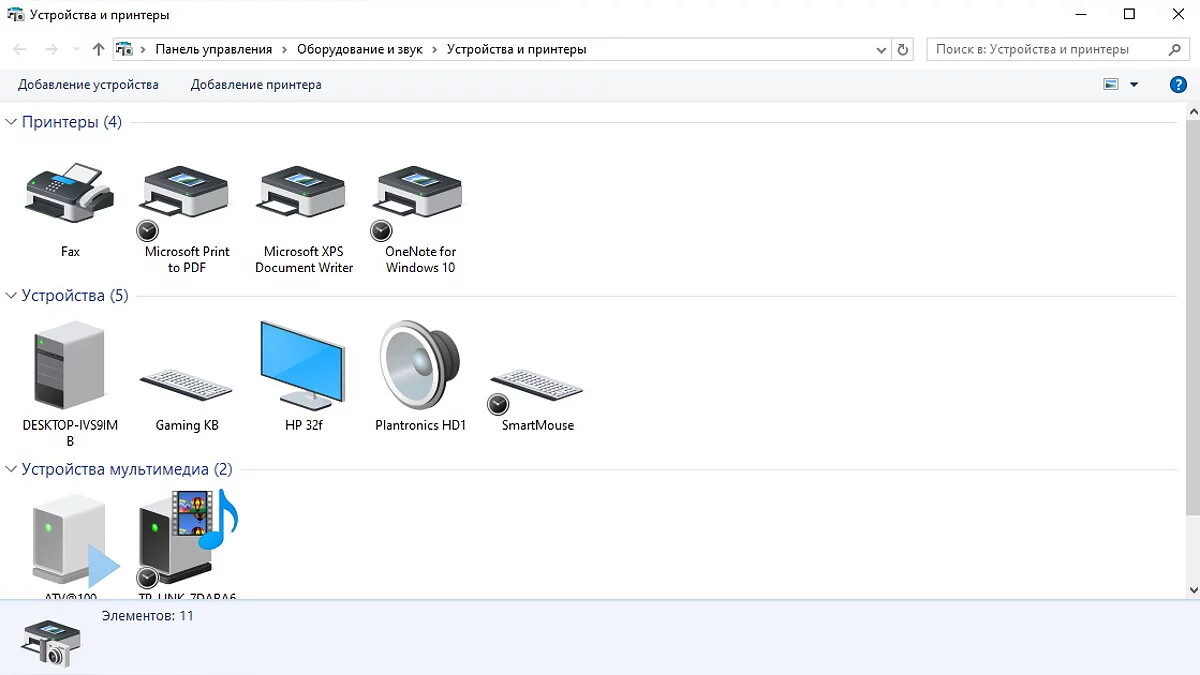Click the address bar location icon
1200x675 pixels.
click(124, 49)
